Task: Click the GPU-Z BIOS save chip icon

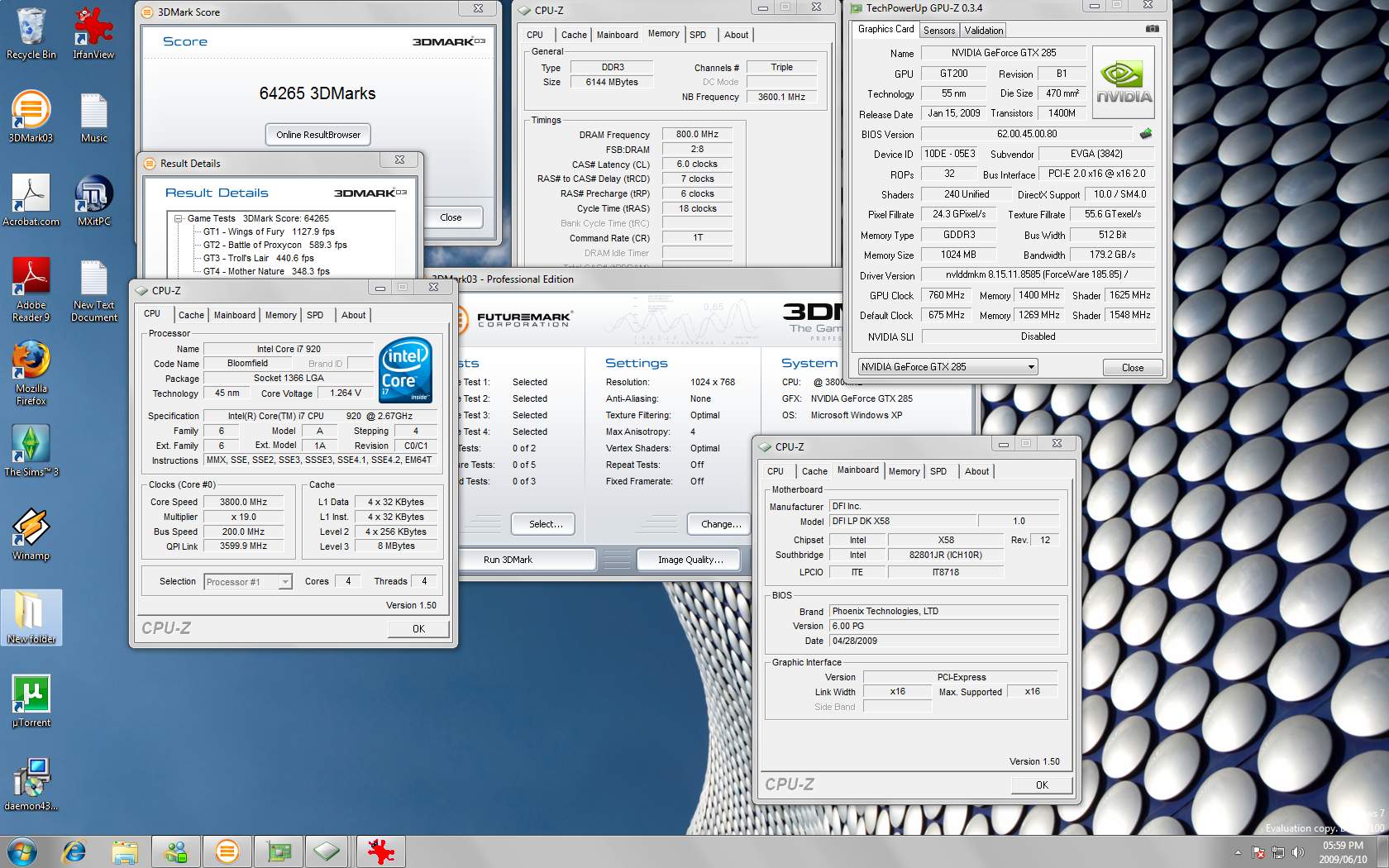Action: tap(1146, 134)
